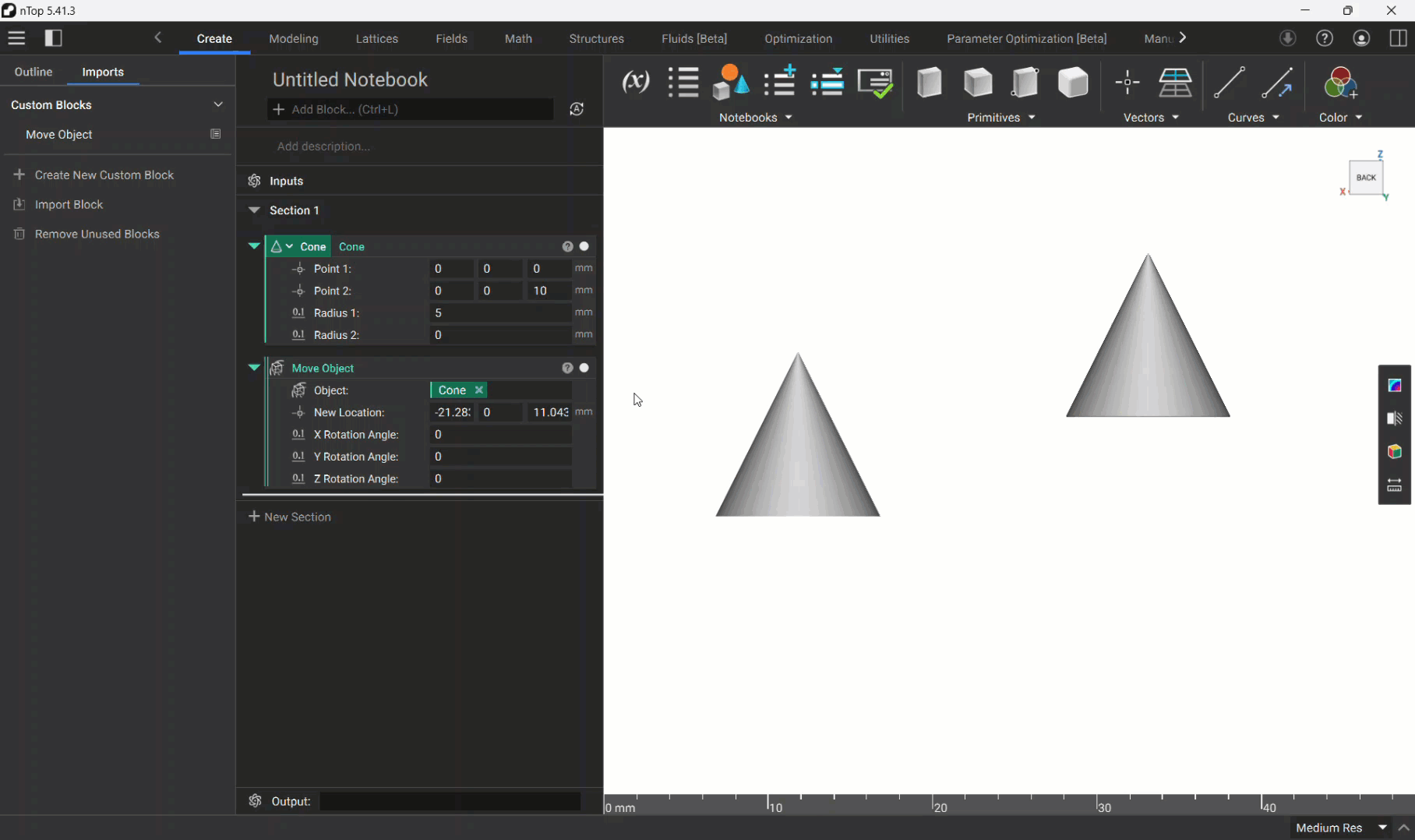Toggle the left panel layout icon
1415x840 pixels.
pos(53,38)
